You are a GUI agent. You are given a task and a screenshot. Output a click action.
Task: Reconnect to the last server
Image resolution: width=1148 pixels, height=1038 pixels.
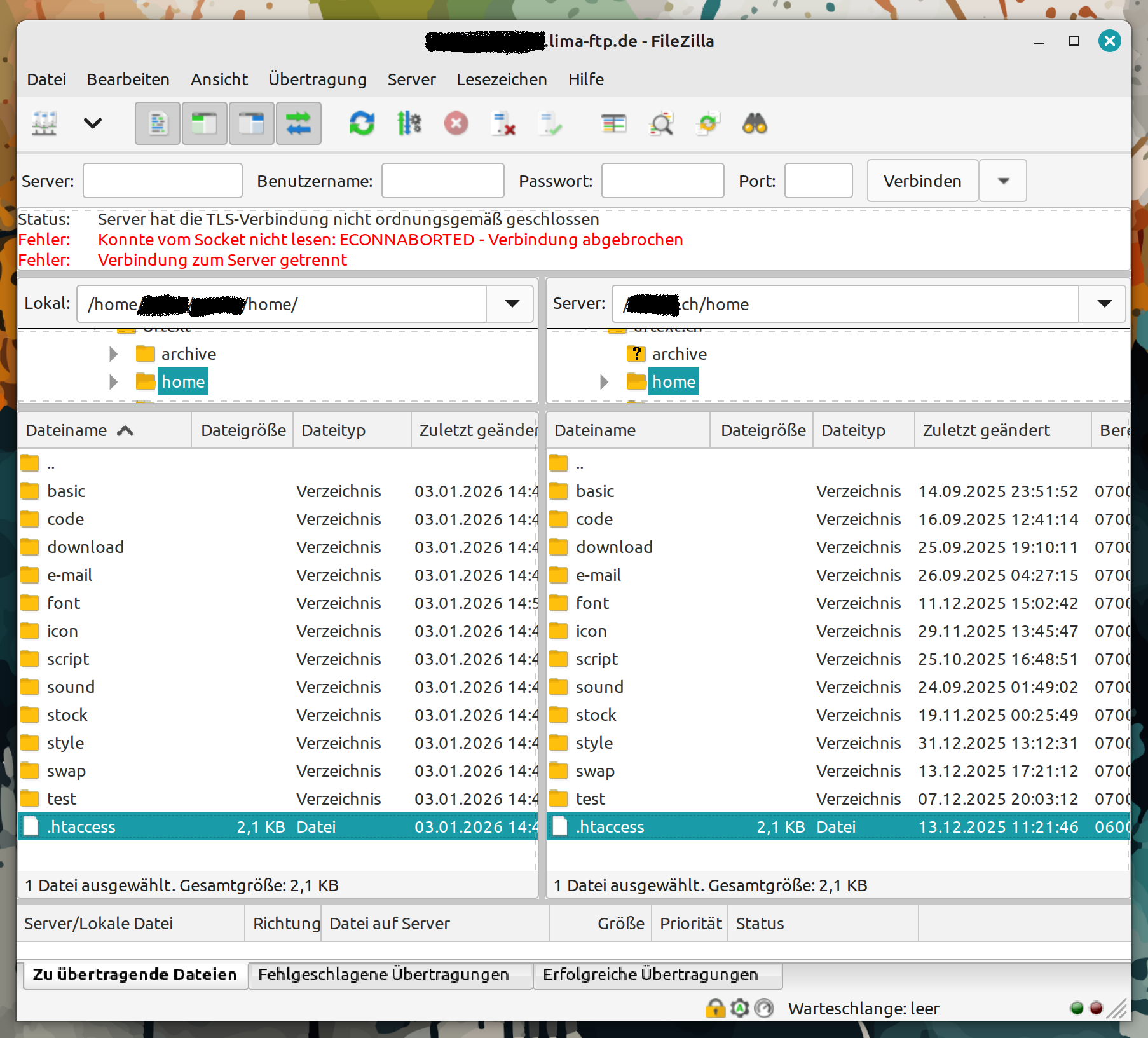550,123
